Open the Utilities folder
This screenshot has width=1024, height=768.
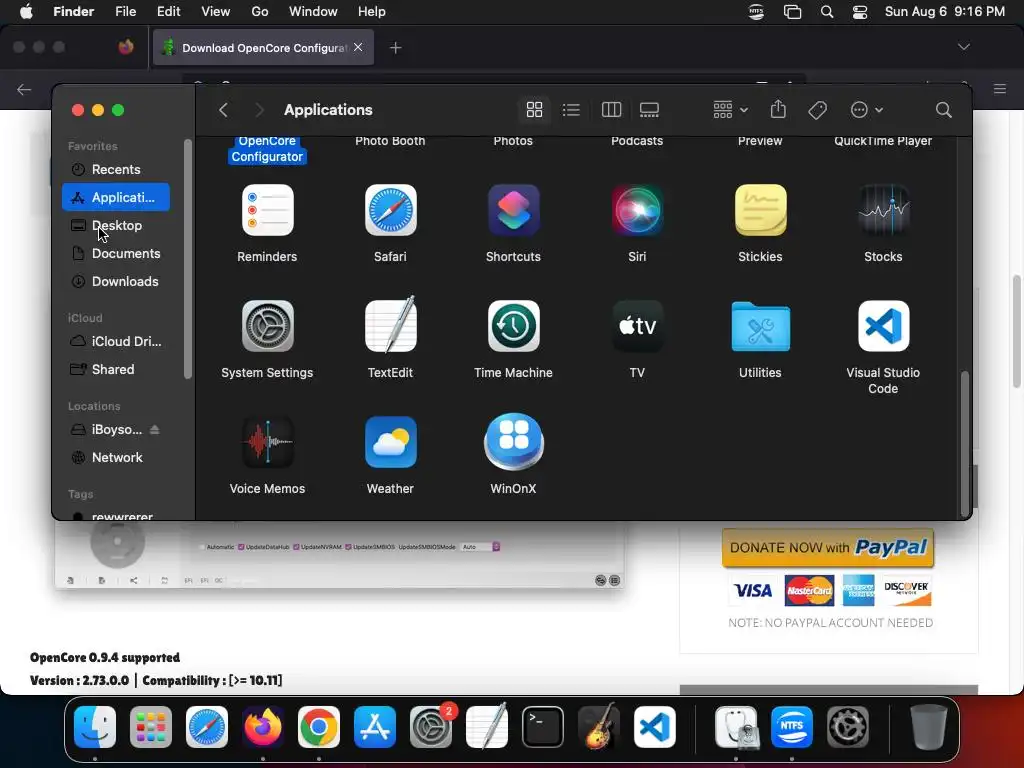point(760,326)
